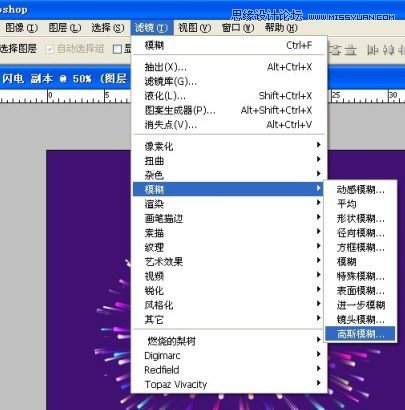Screen dimensions: 405x410
Task: Choose 形状模糊... option
Action: [360, 219]
